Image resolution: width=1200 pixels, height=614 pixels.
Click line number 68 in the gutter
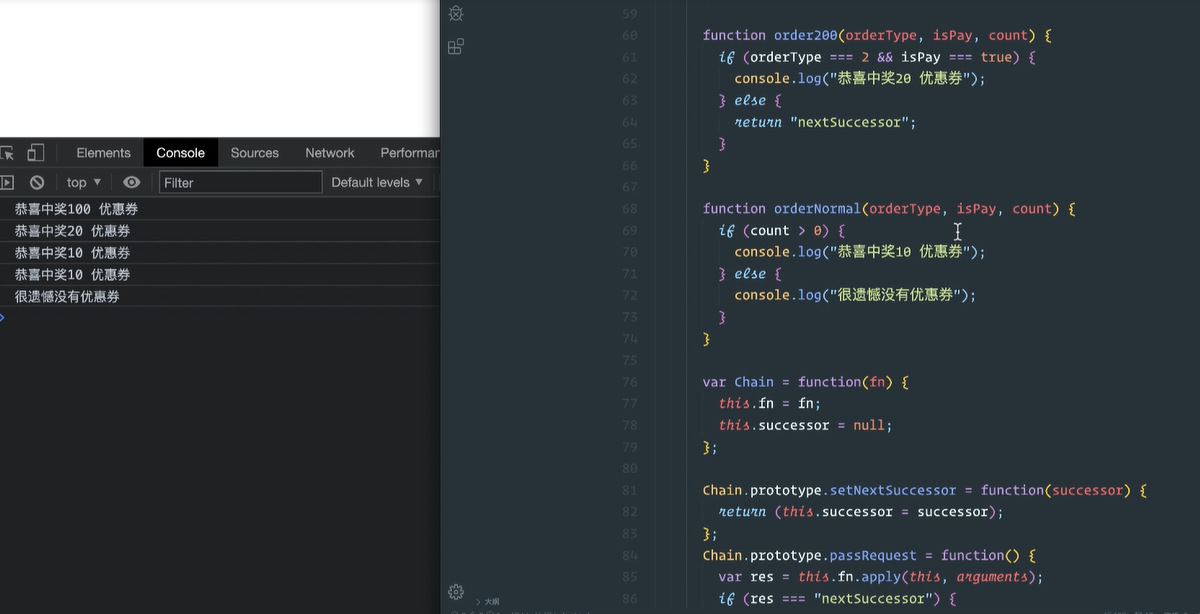[x=629, y=209]
